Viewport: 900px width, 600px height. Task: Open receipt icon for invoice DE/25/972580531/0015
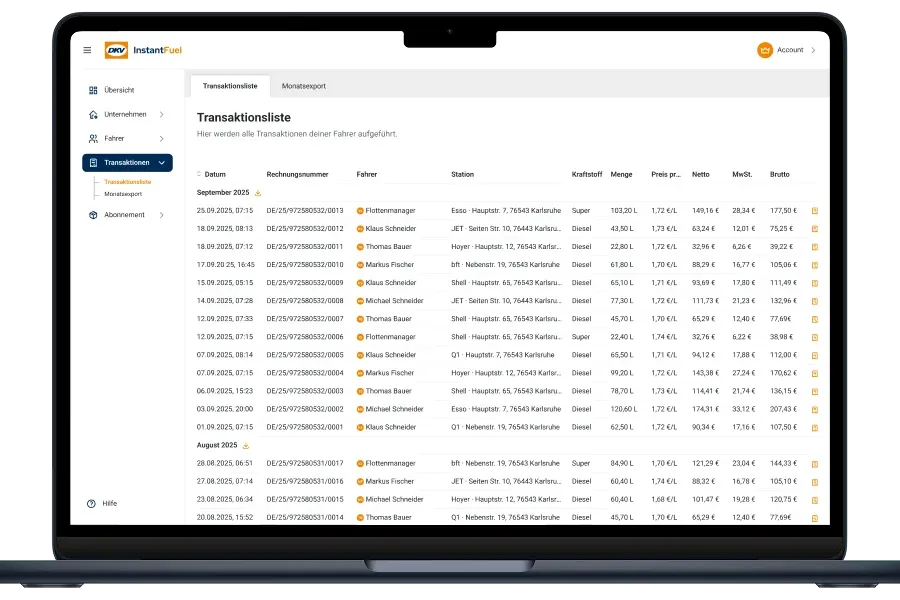pyautogui.click(x=814, y=500)
